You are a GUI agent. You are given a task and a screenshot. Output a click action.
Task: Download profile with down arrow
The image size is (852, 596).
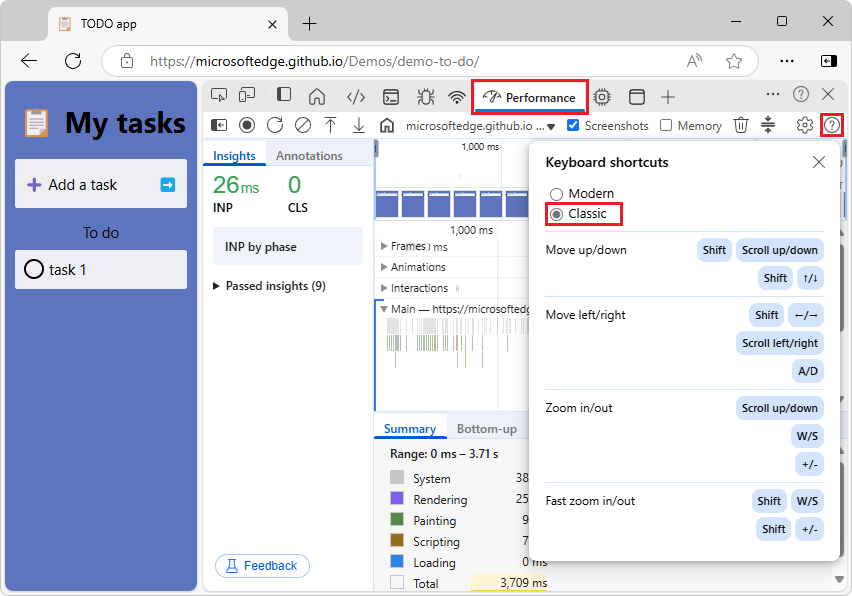(x=359, y=126)
